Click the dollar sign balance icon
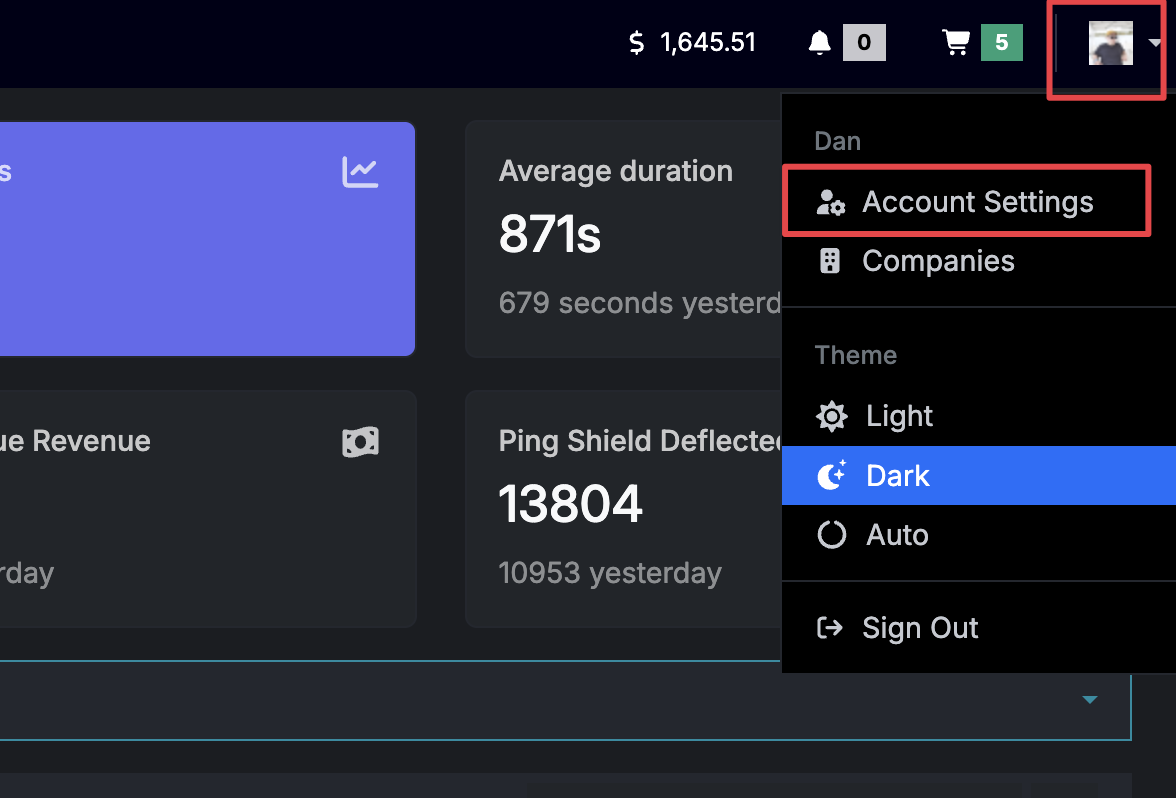The height and width of the screenshot is (798, 1176). (x=636, y=43)
